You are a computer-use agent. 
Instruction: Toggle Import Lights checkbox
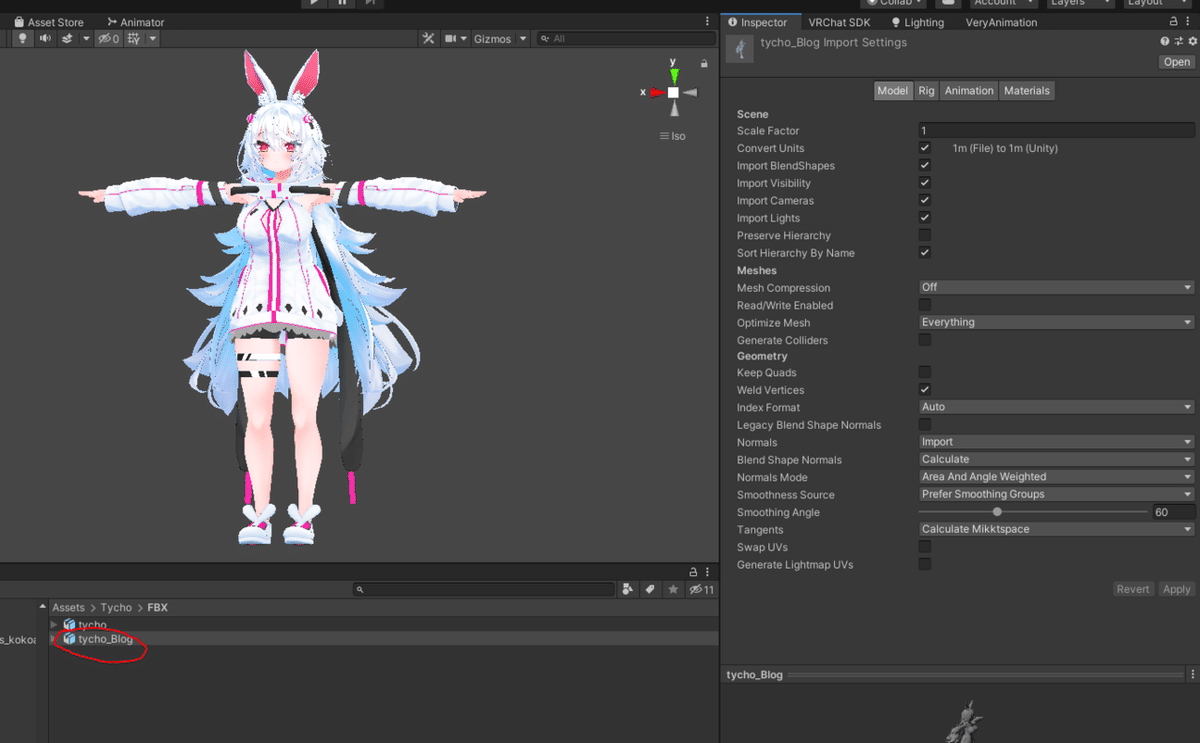(x=925, y=218)
